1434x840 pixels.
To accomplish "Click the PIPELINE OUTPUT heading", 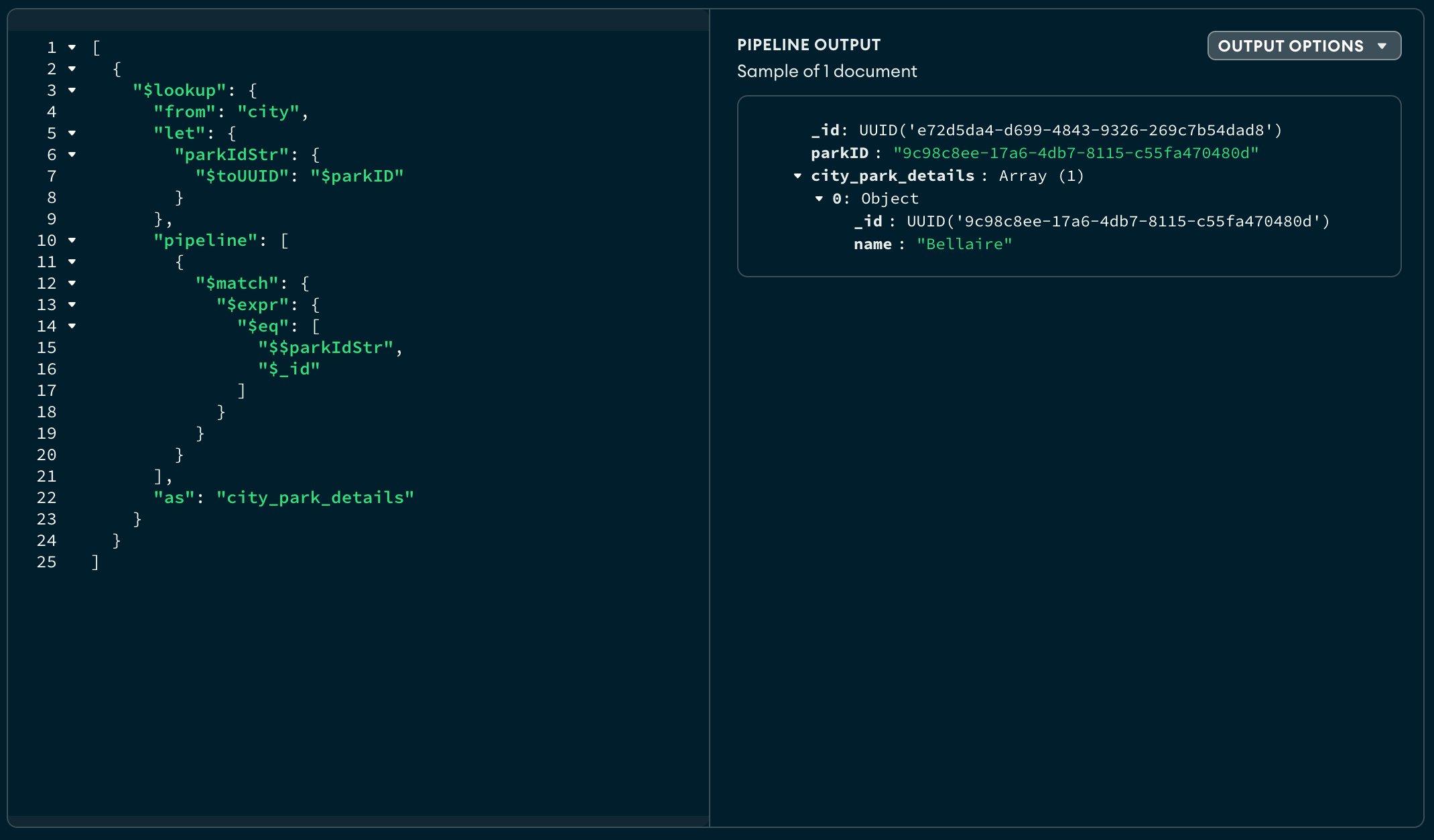I will [809, 45].
